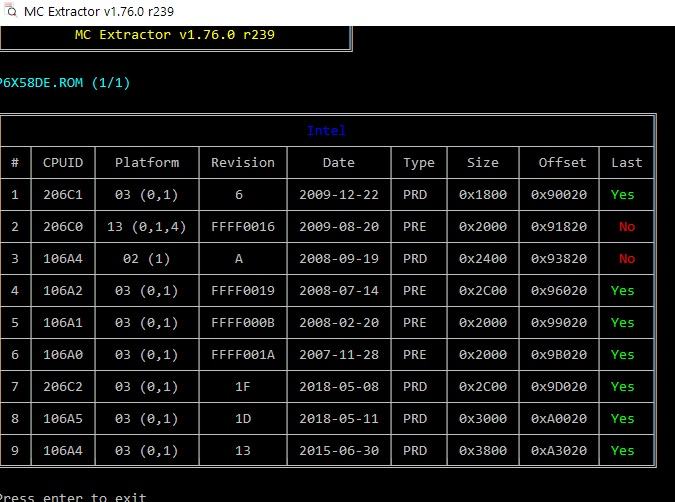Click offset value '0x90020'
The image size is (675, 502).
559,195
